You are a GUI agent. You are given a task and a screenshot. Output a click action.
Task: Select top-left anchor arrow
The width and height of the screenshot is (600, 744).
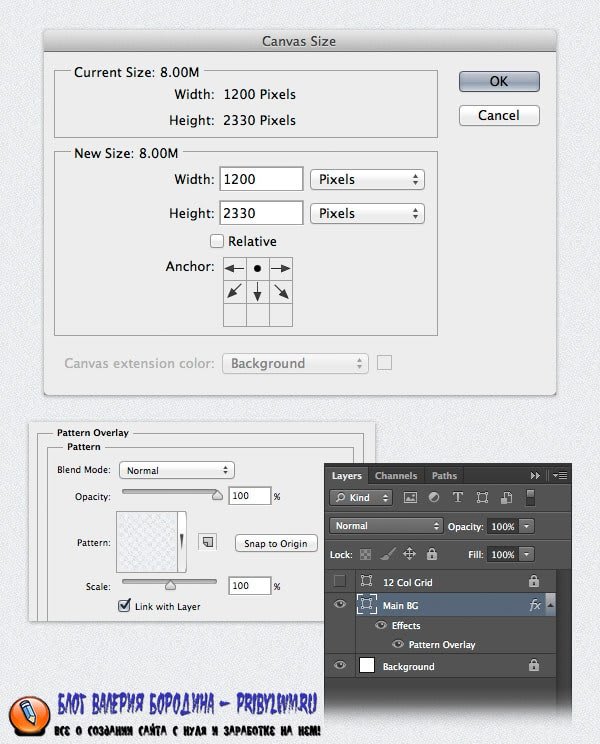[235, 269]
